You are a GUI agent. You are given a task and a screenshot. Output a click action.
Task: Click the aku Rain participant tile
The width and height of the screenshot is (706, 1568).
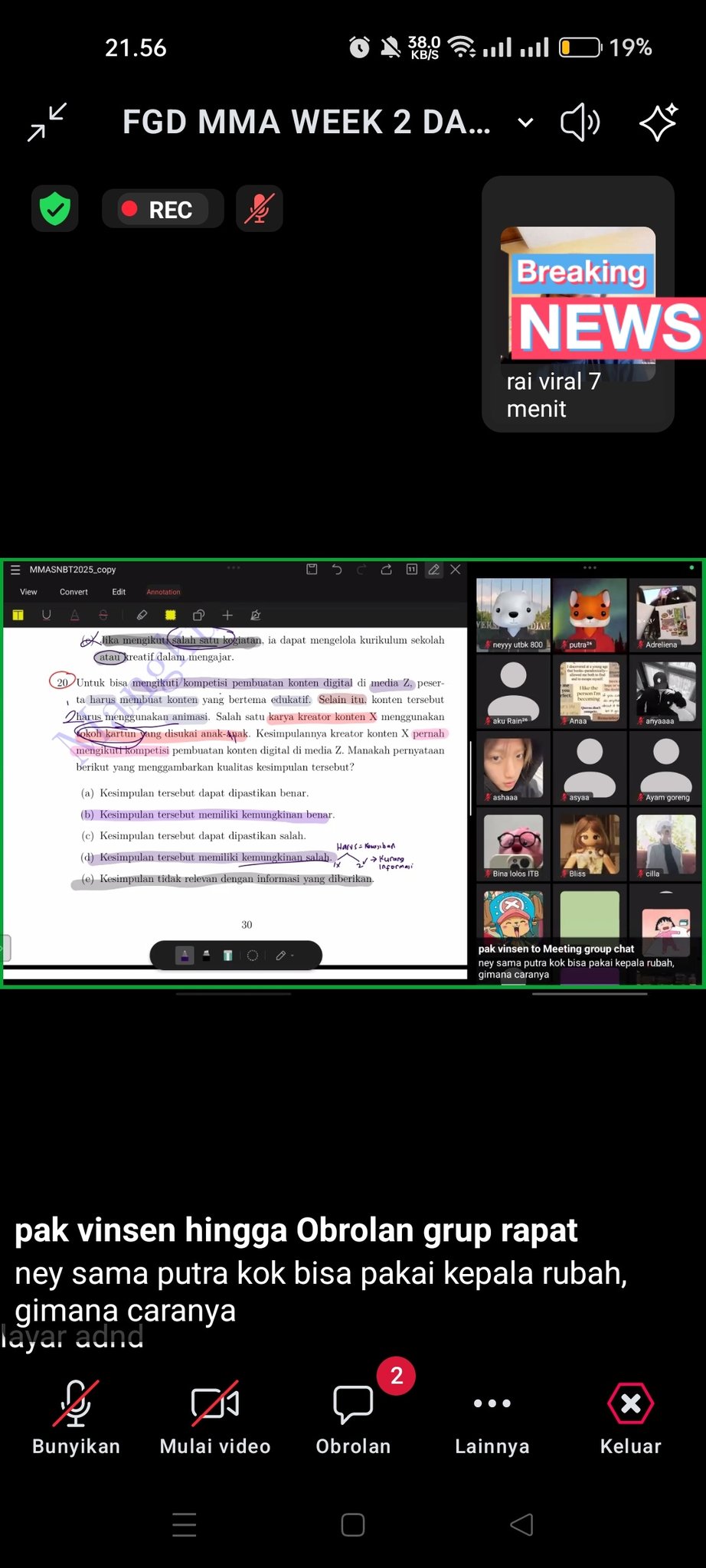pos(513,691)
